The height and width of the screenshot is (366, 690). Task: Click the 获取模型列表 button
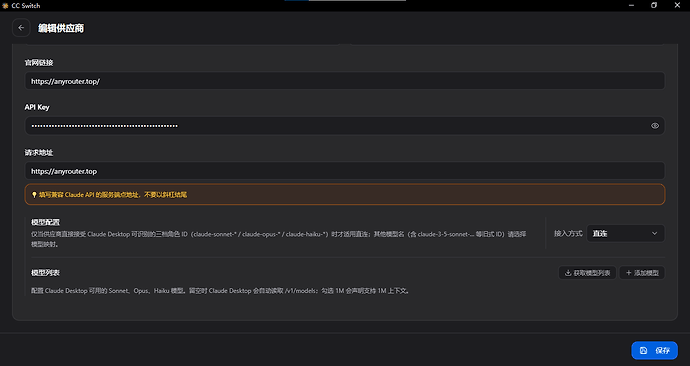click(x=587, y=273)
